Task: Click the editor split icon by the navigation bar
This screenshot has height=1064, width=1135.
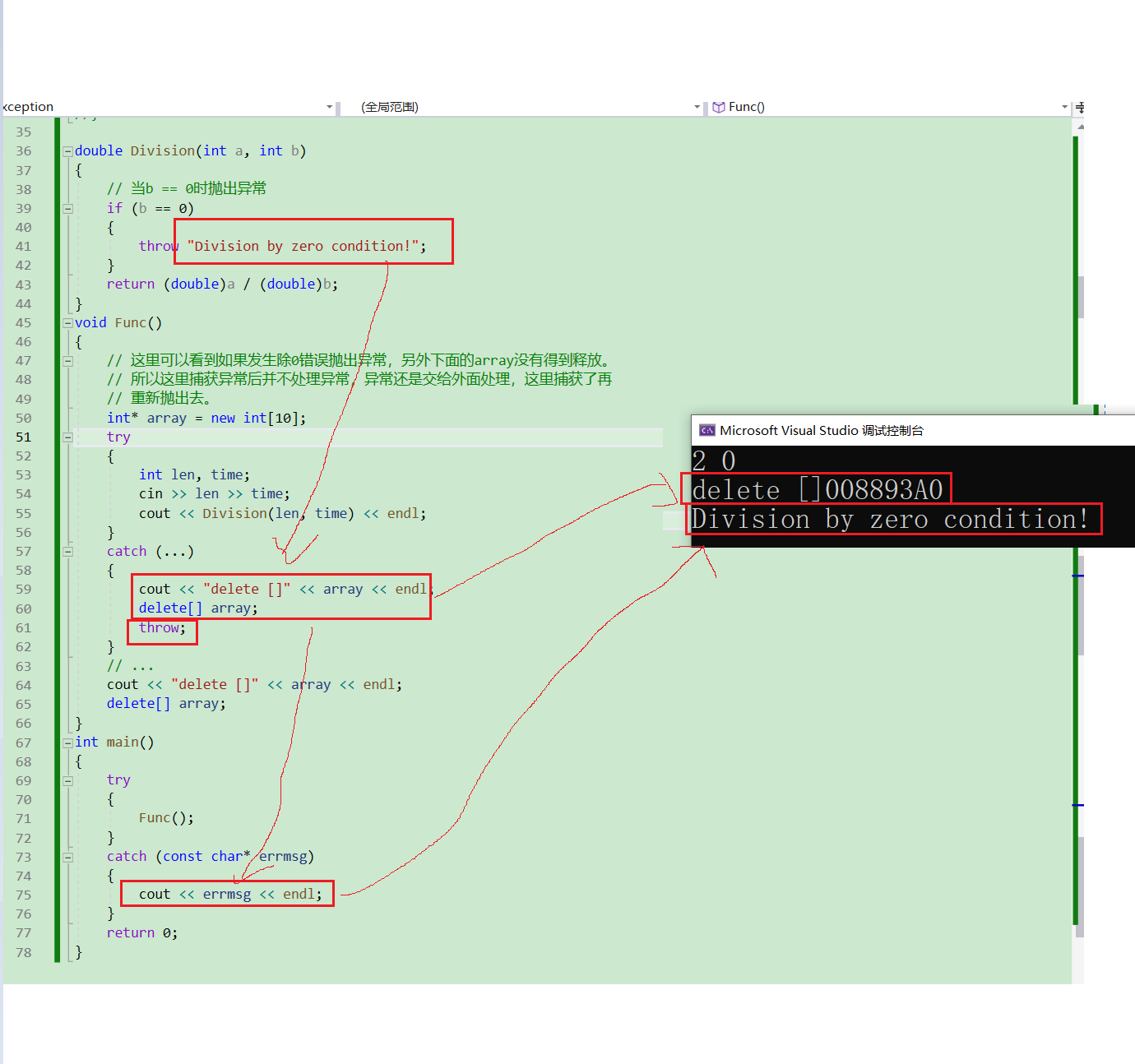Action: coord(1079,107)
